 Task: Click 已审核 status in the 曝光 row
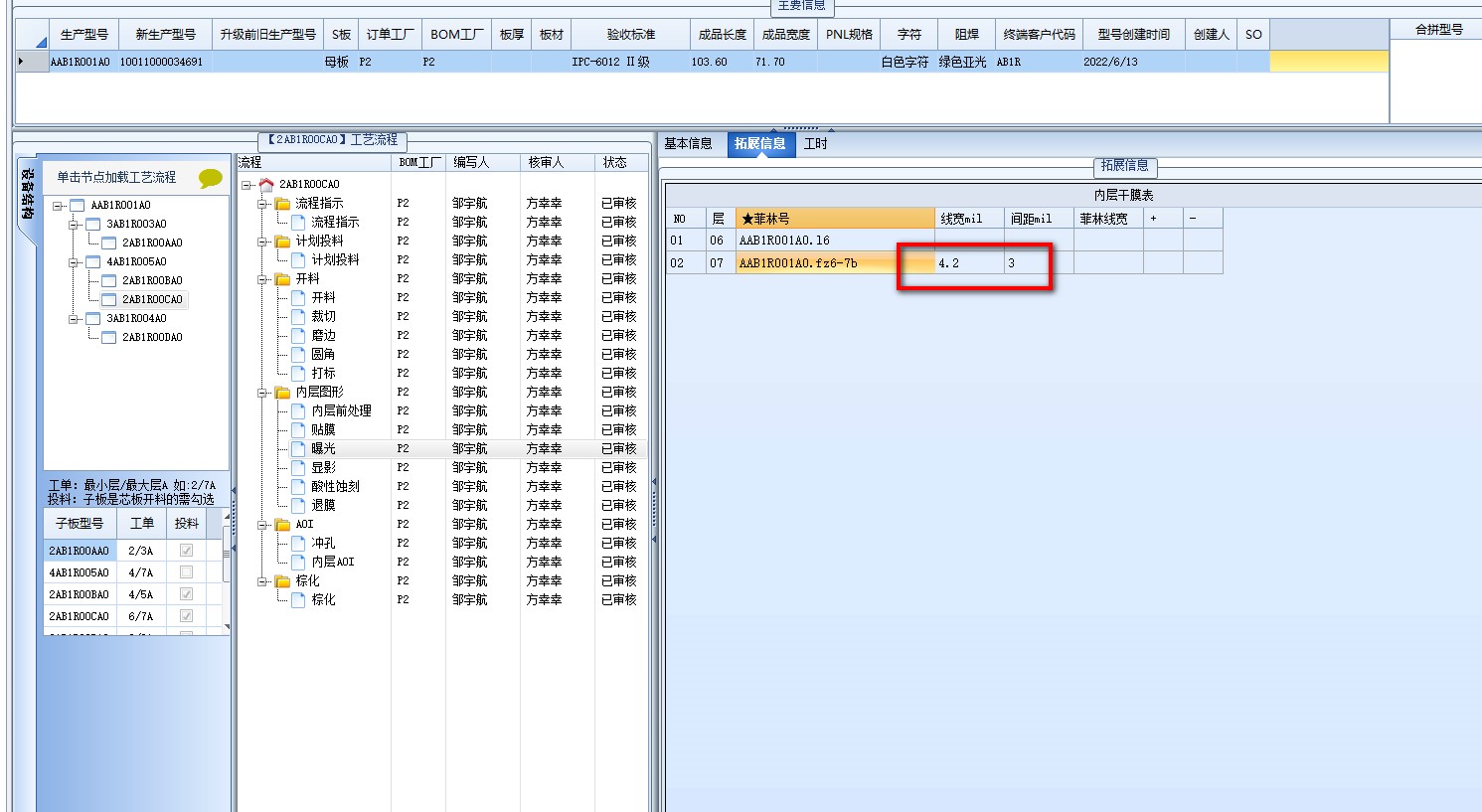tap(618, 448)
